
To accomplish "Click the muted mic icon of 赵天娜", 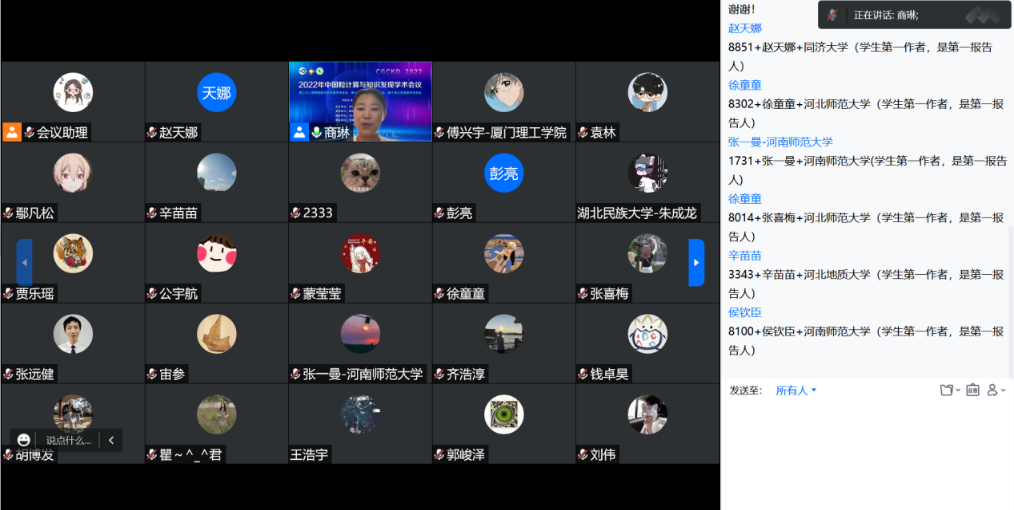I will (x=152, y=133).
